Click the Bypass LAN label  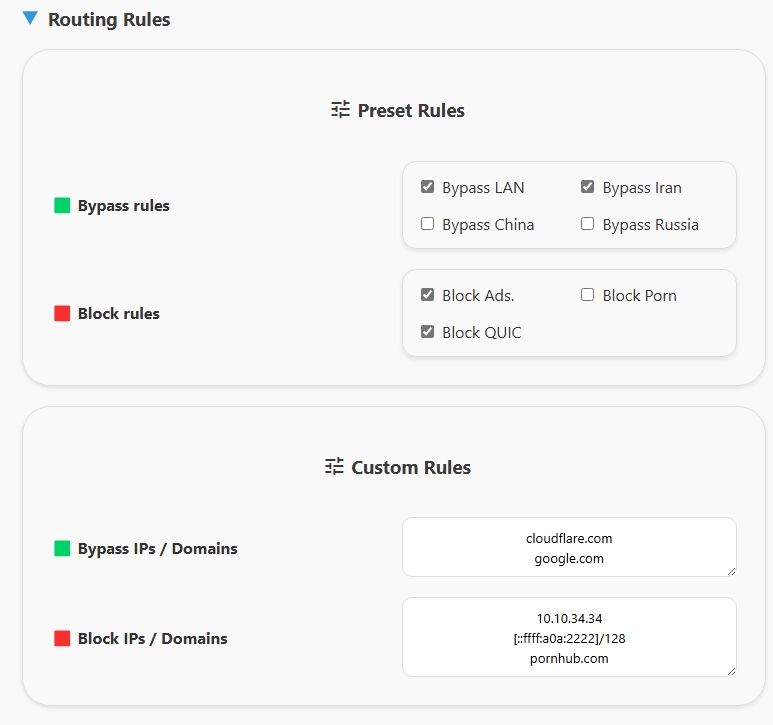point(483,188)
